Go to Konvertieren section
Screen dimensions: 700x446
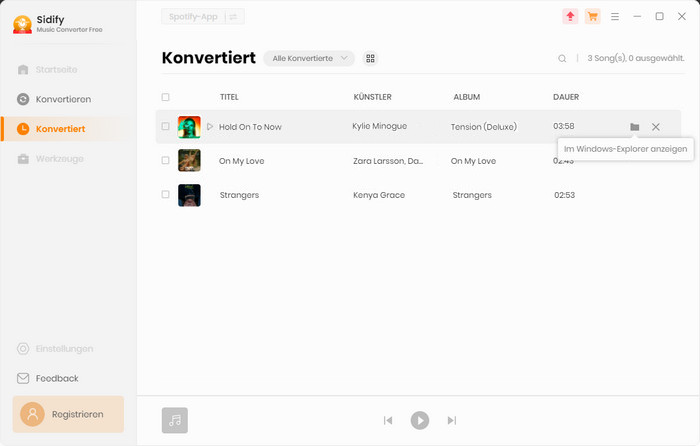click(x=63, y=99)
